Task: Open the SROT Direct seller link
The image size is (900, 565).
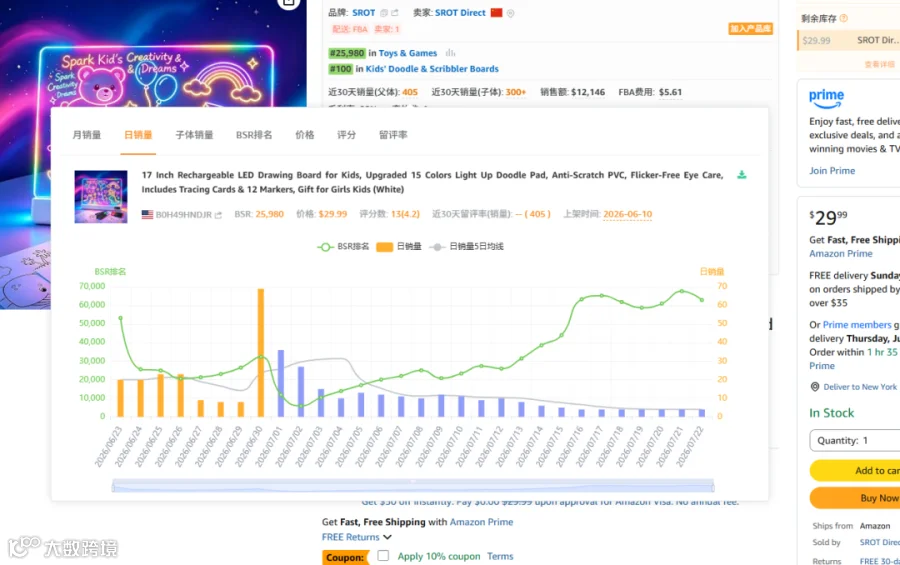Action: point(460,13)
